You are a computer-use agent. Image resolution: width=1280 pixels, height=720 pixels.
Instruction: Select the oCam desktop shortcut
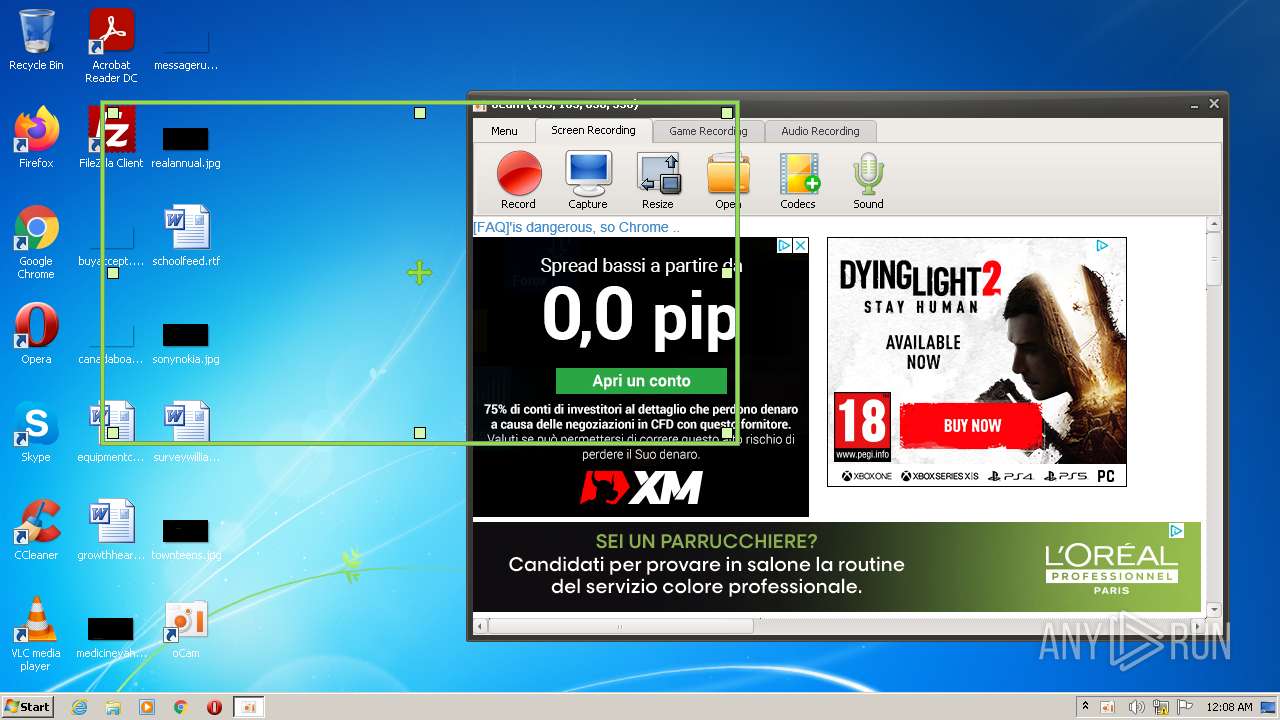185,630
